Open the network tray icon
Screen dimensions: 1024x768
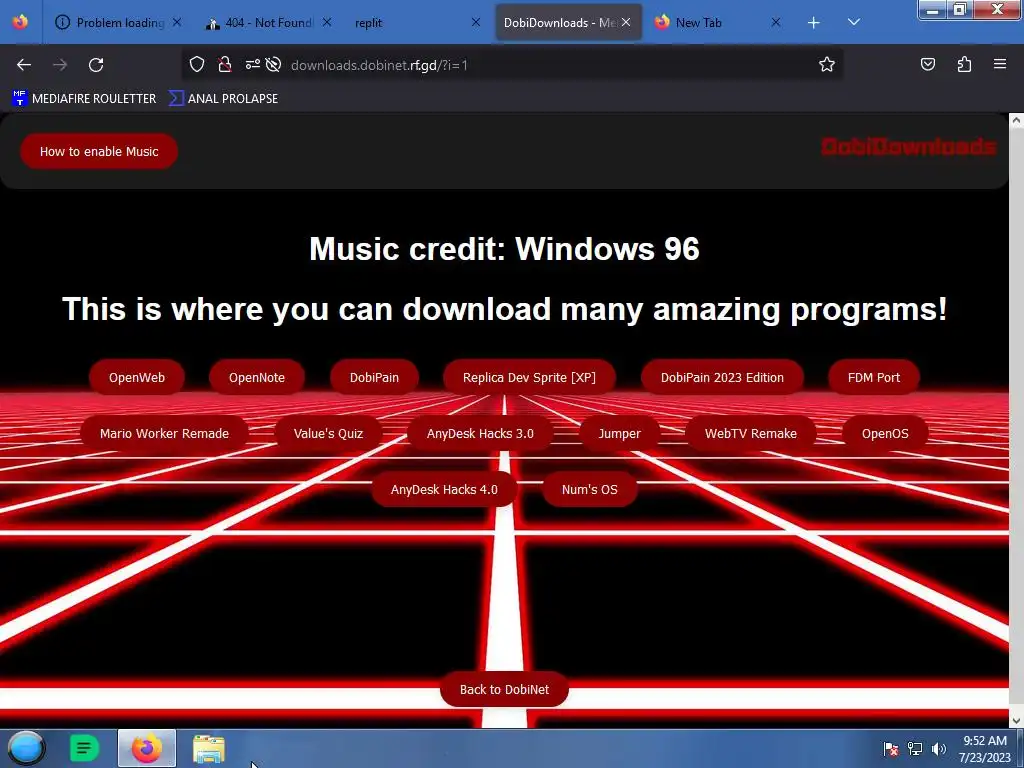(915, 749)
